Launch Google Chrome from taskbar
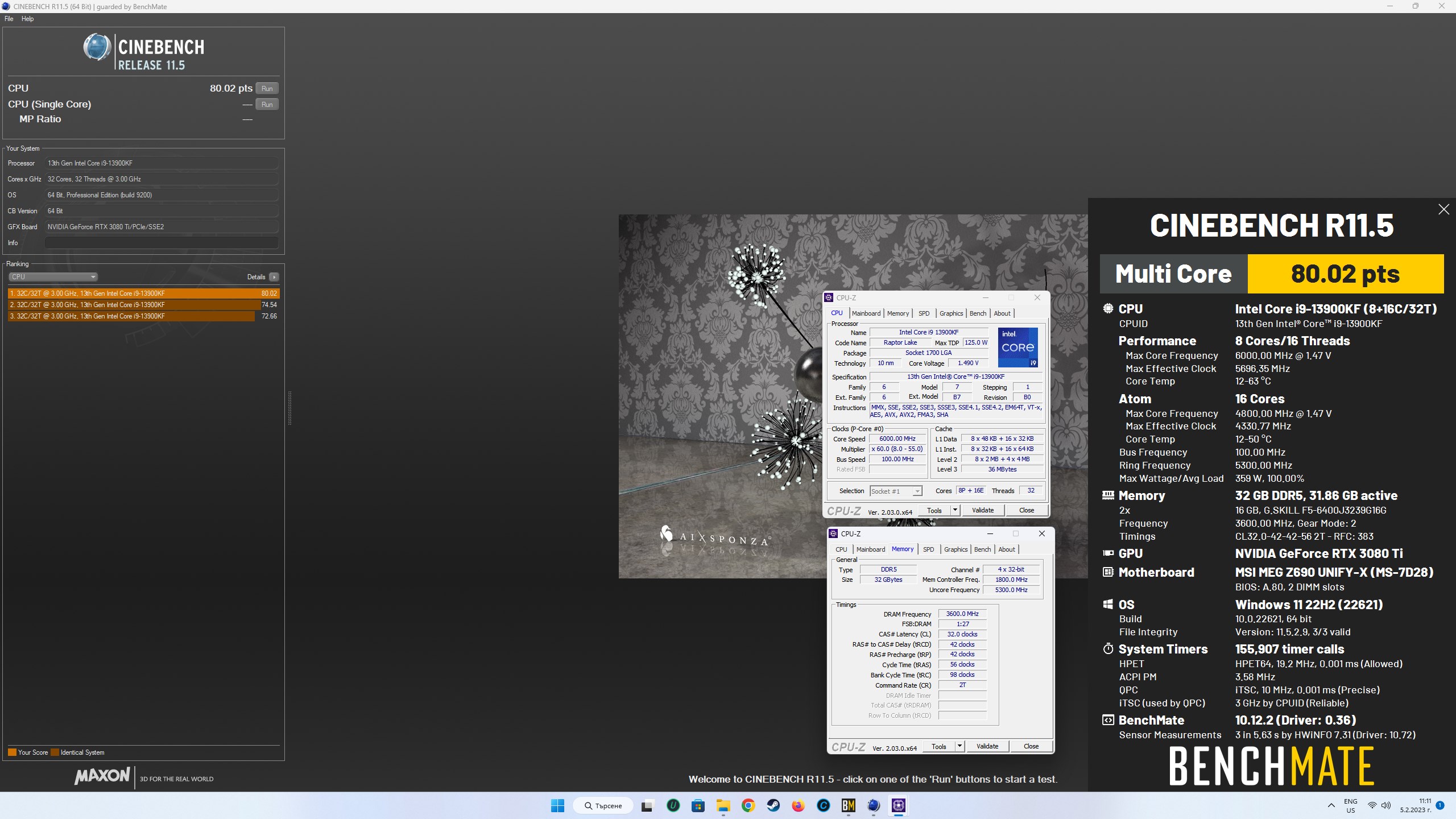Image resolution: width=1456 pixels, height=819 pixels. 748,805
